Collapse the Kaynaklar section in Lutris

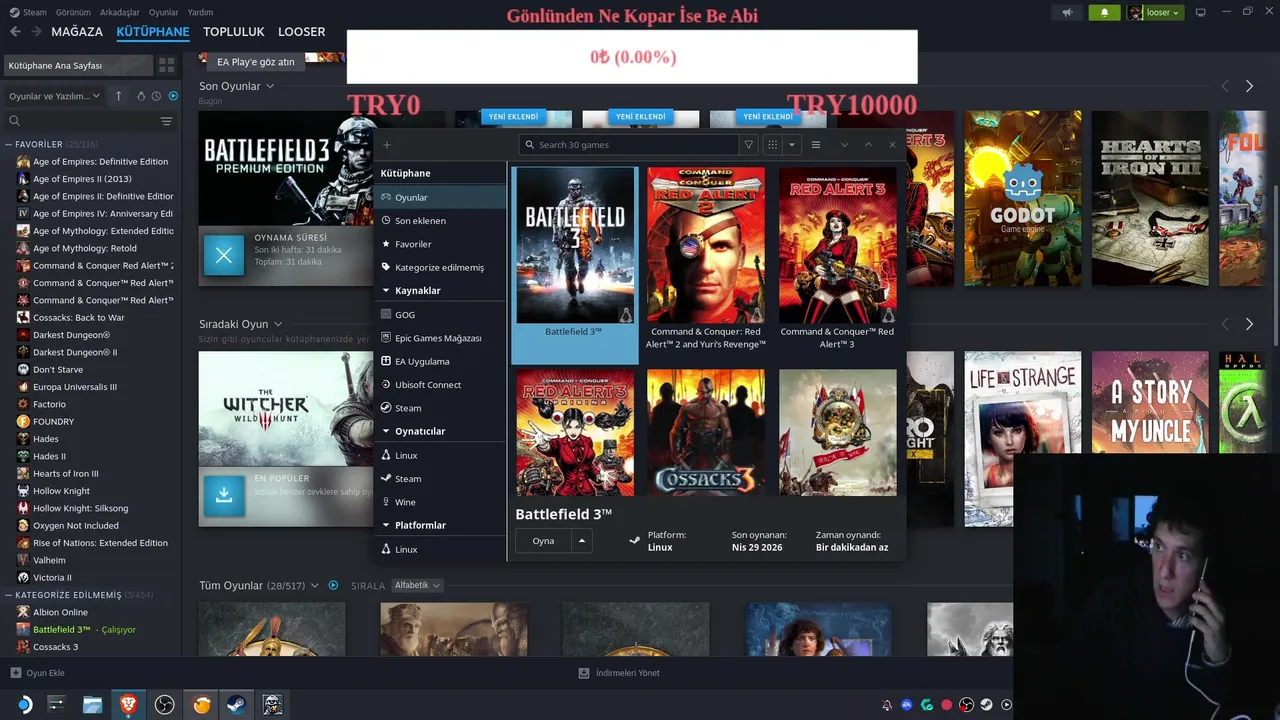386,291
